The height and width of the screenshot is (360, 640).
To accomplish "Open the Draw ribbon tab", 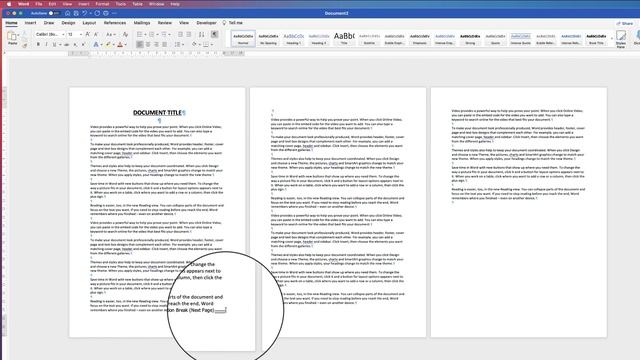I will [49, 23].
